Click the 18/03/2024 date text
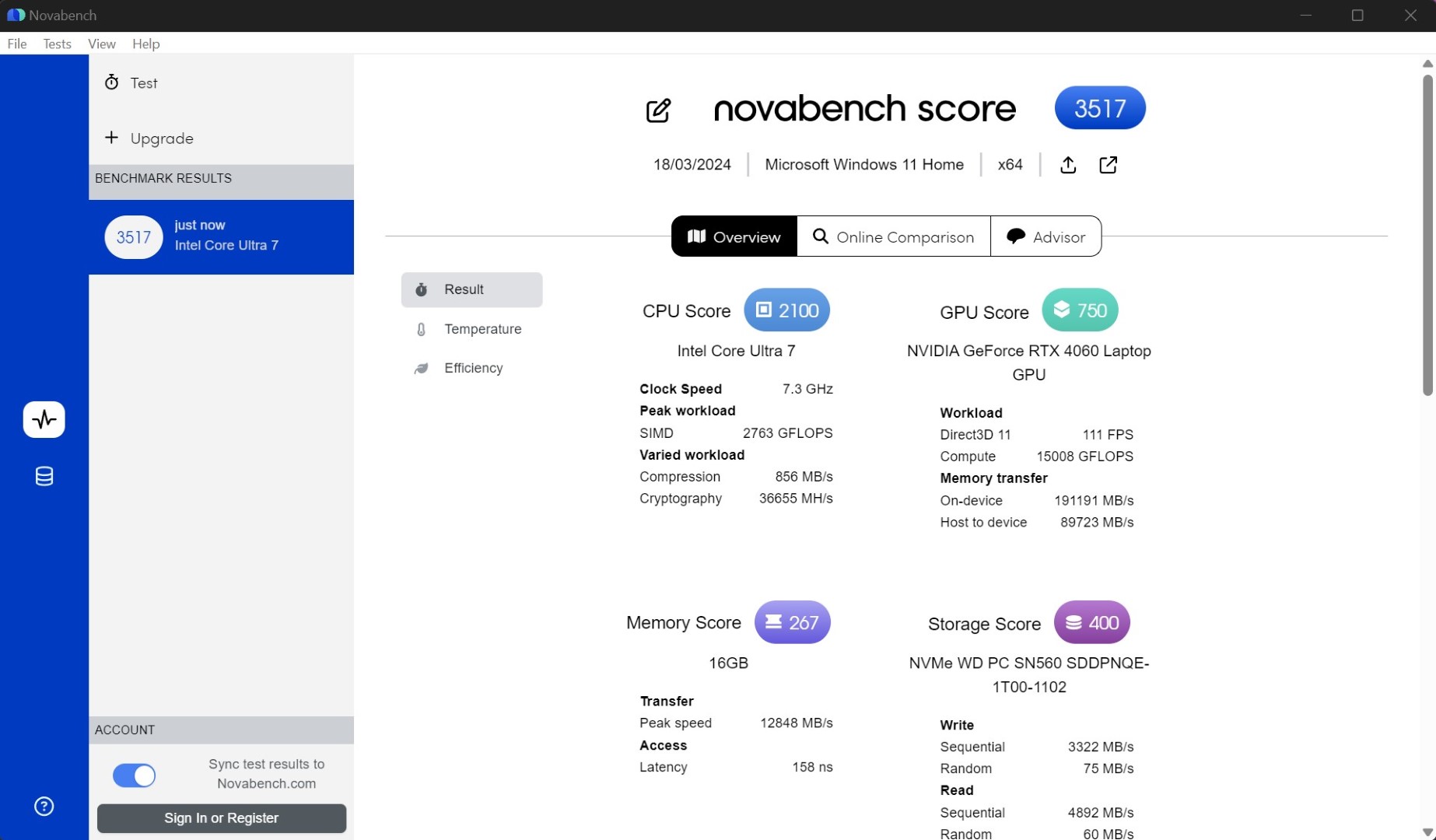 coord(692,165)
